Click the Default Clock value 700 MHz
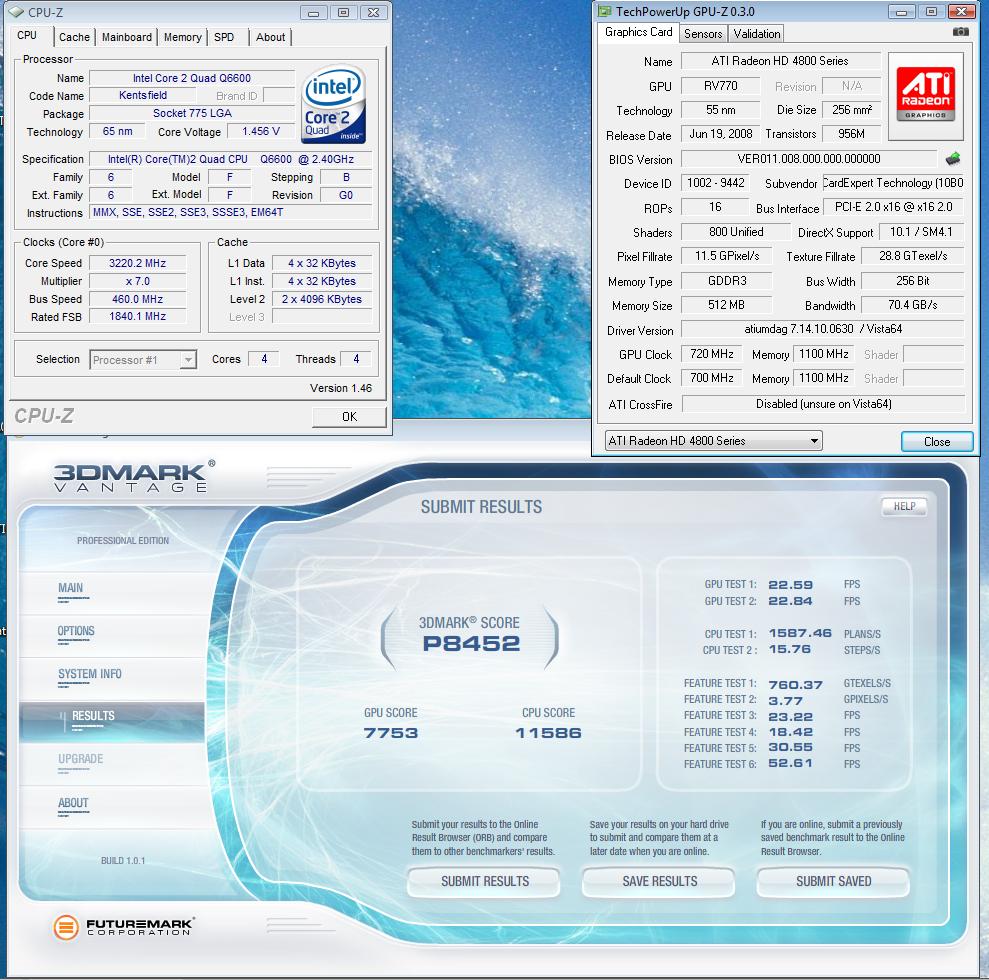 pyautogui.click(x=711, y=378)
